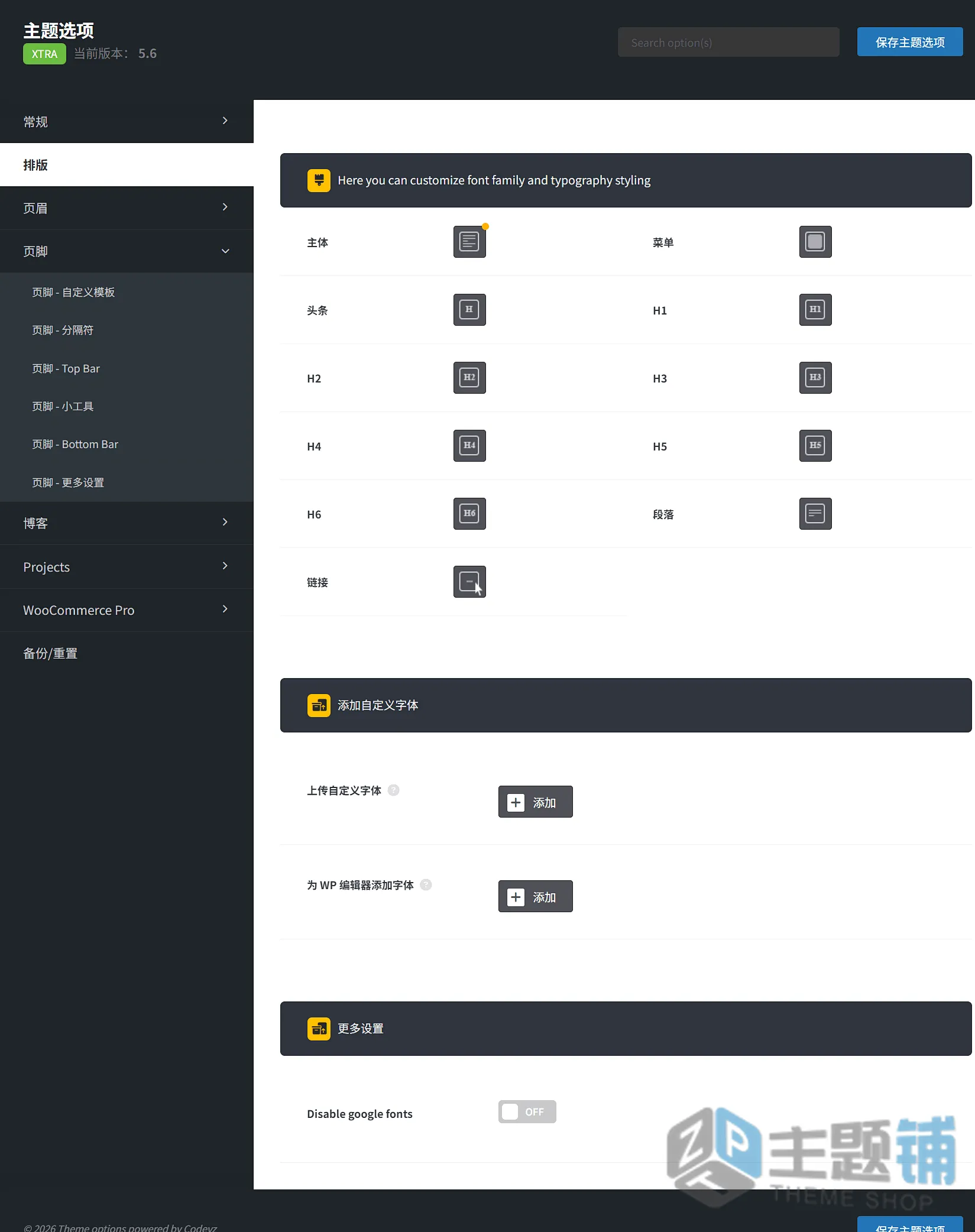Open the H2 typography settings icon
The height and width of the screenshot is (1232, 975).
pos(469,378)
